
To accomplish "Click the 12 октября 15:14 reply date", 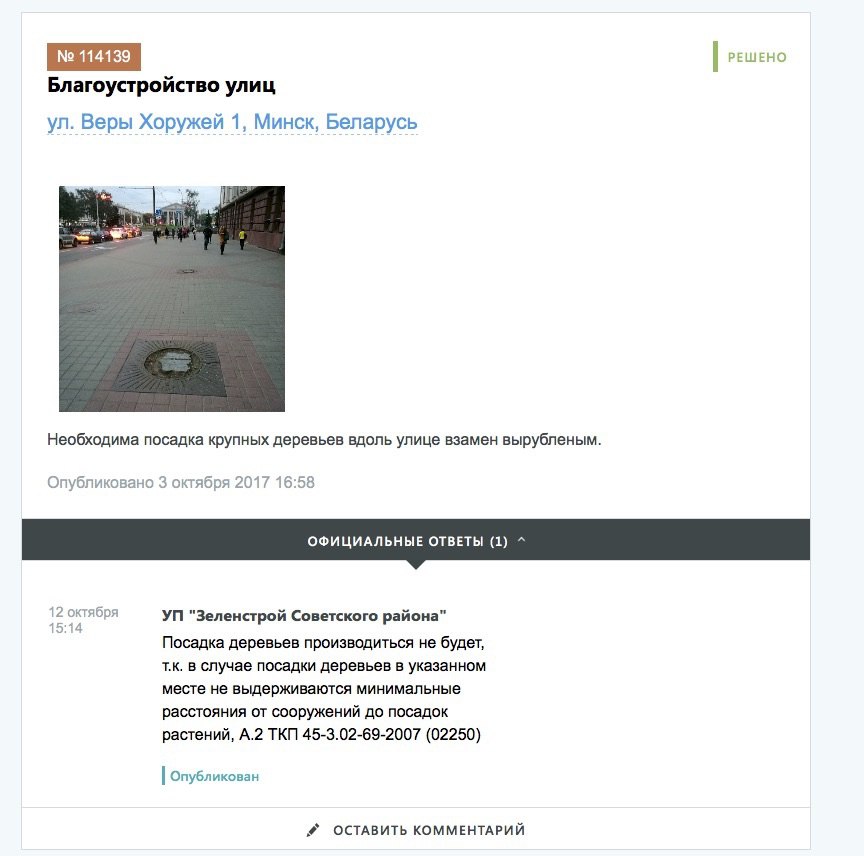I will click(83, 620).
